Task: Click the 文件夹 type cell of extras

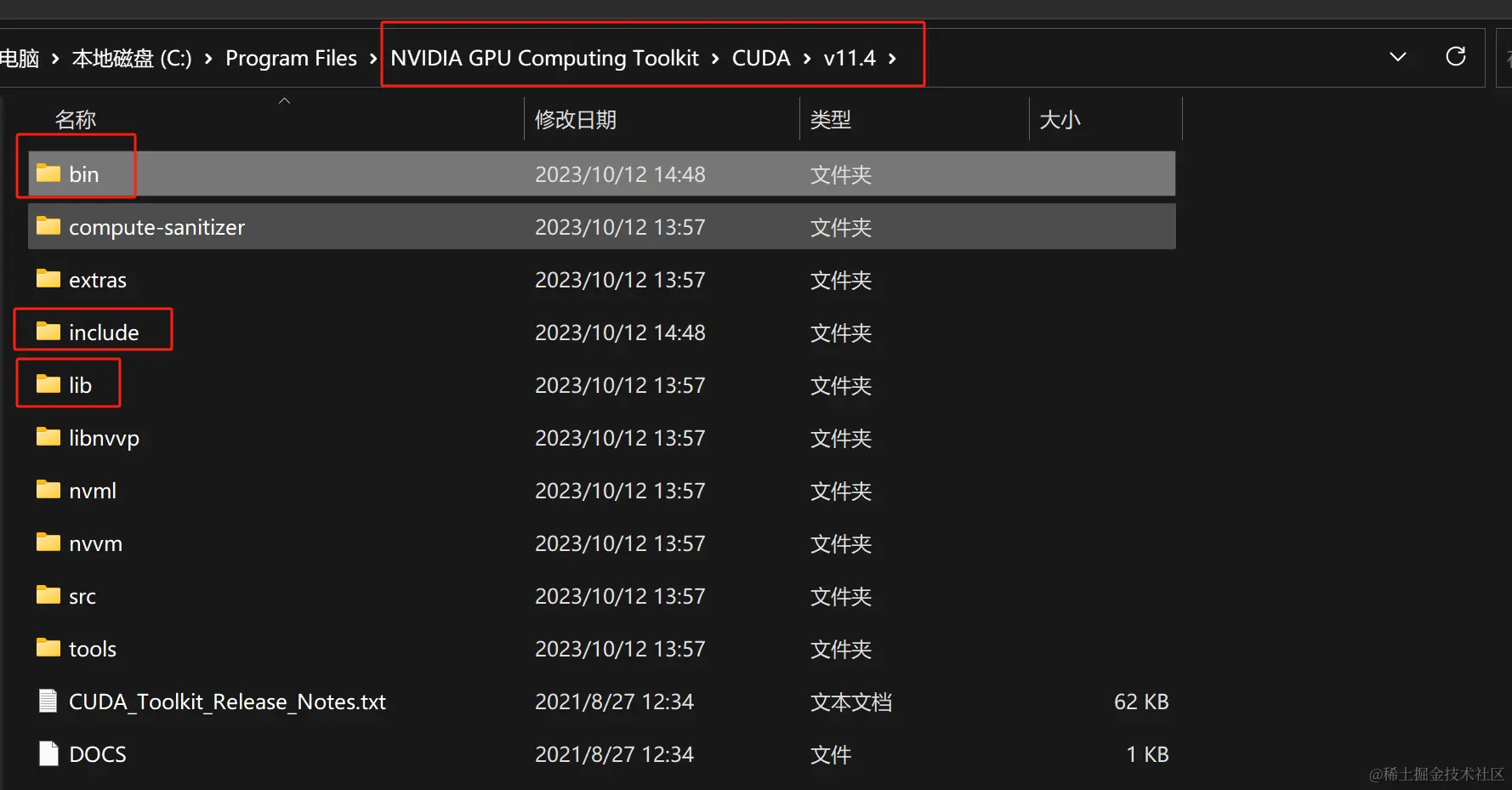Action: point(841,280)
